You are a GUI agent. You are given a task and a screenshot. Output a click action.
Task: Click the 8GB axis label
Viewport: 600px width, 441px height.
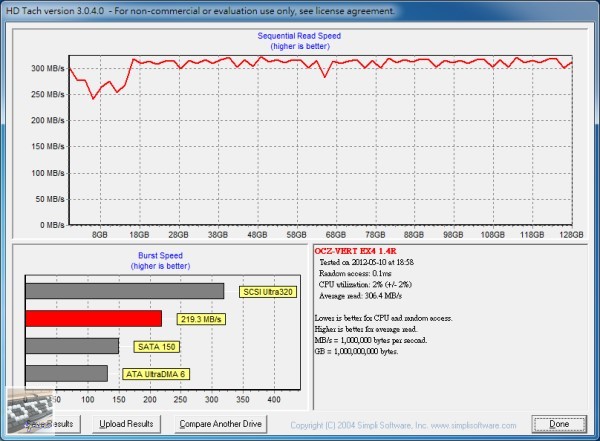click(x=100, y=235)
